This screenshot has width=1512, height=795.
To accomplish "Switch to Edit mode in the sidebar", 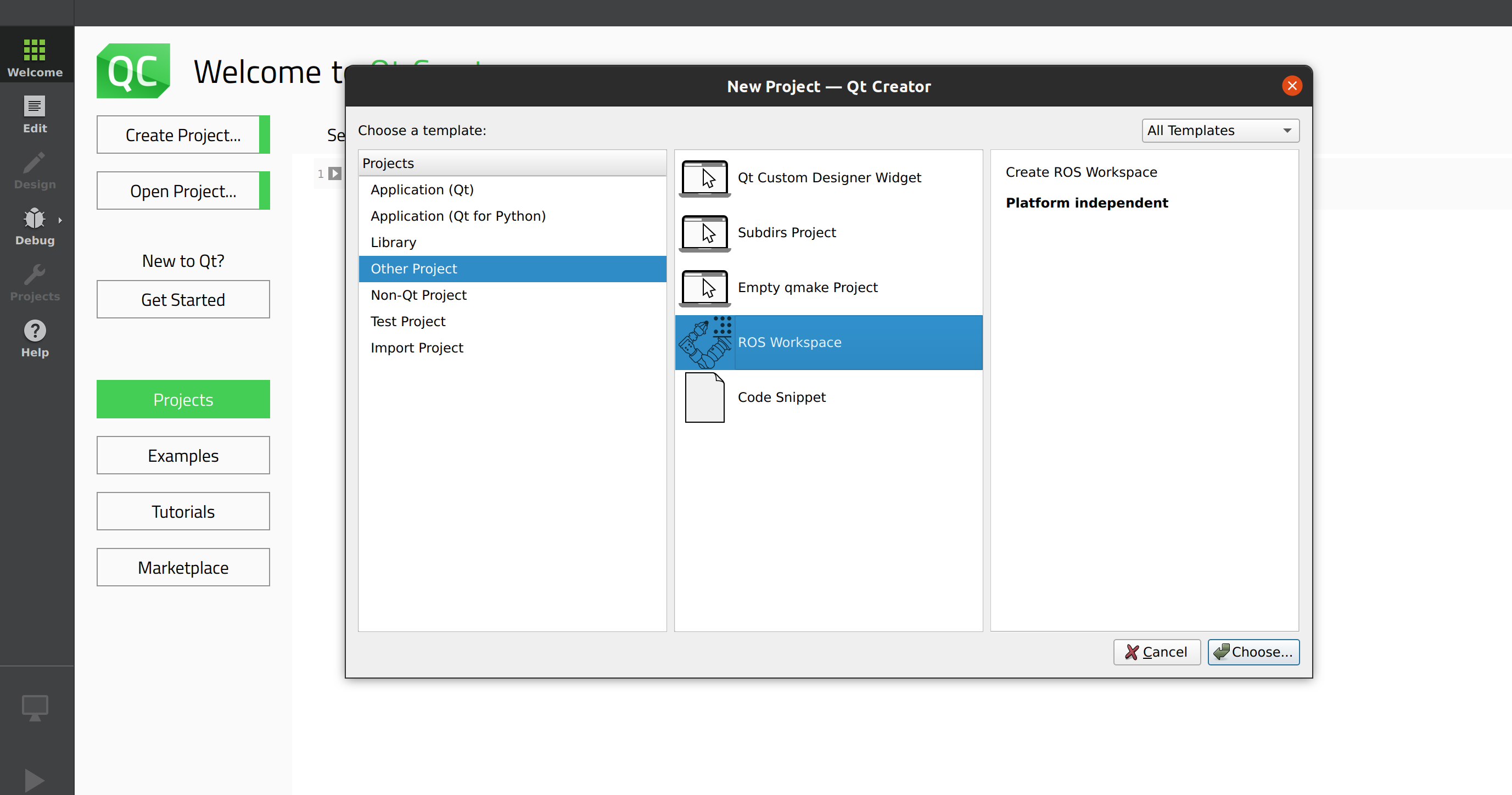I will [35, 107].
